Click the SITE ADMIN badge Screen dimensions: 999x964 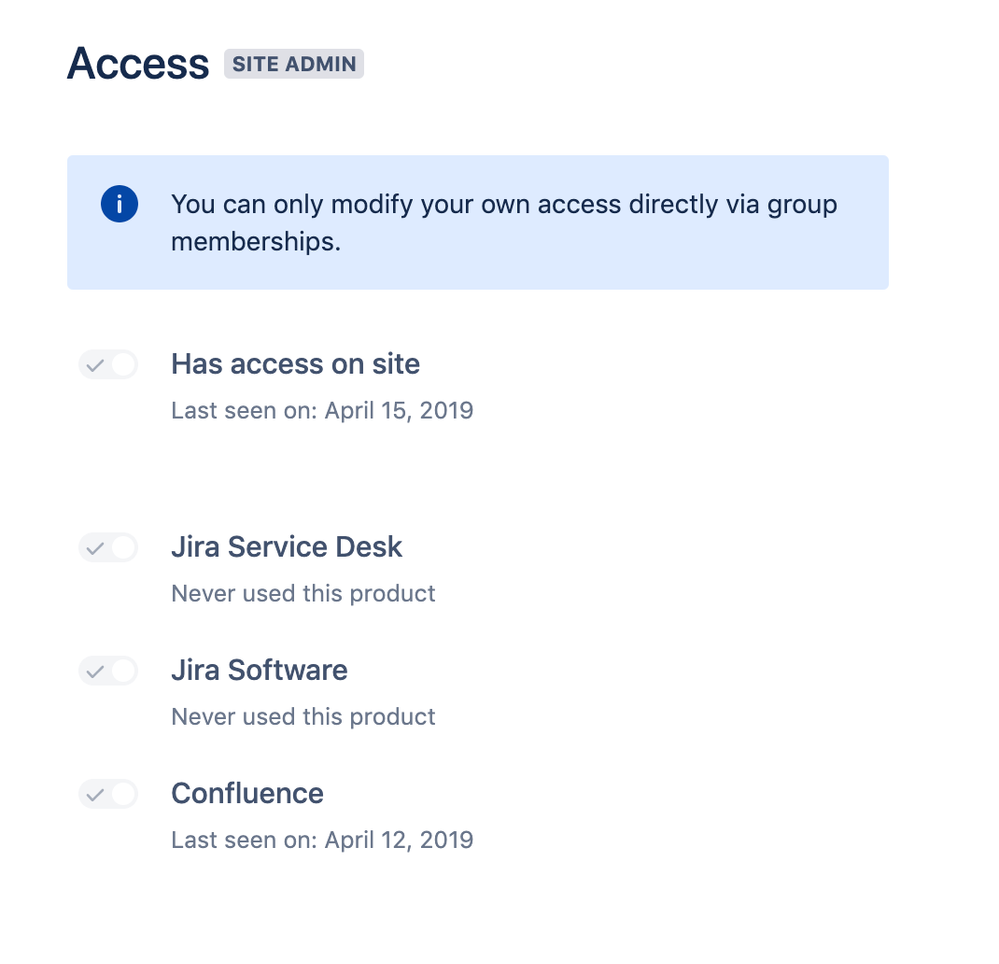point(294,64)
